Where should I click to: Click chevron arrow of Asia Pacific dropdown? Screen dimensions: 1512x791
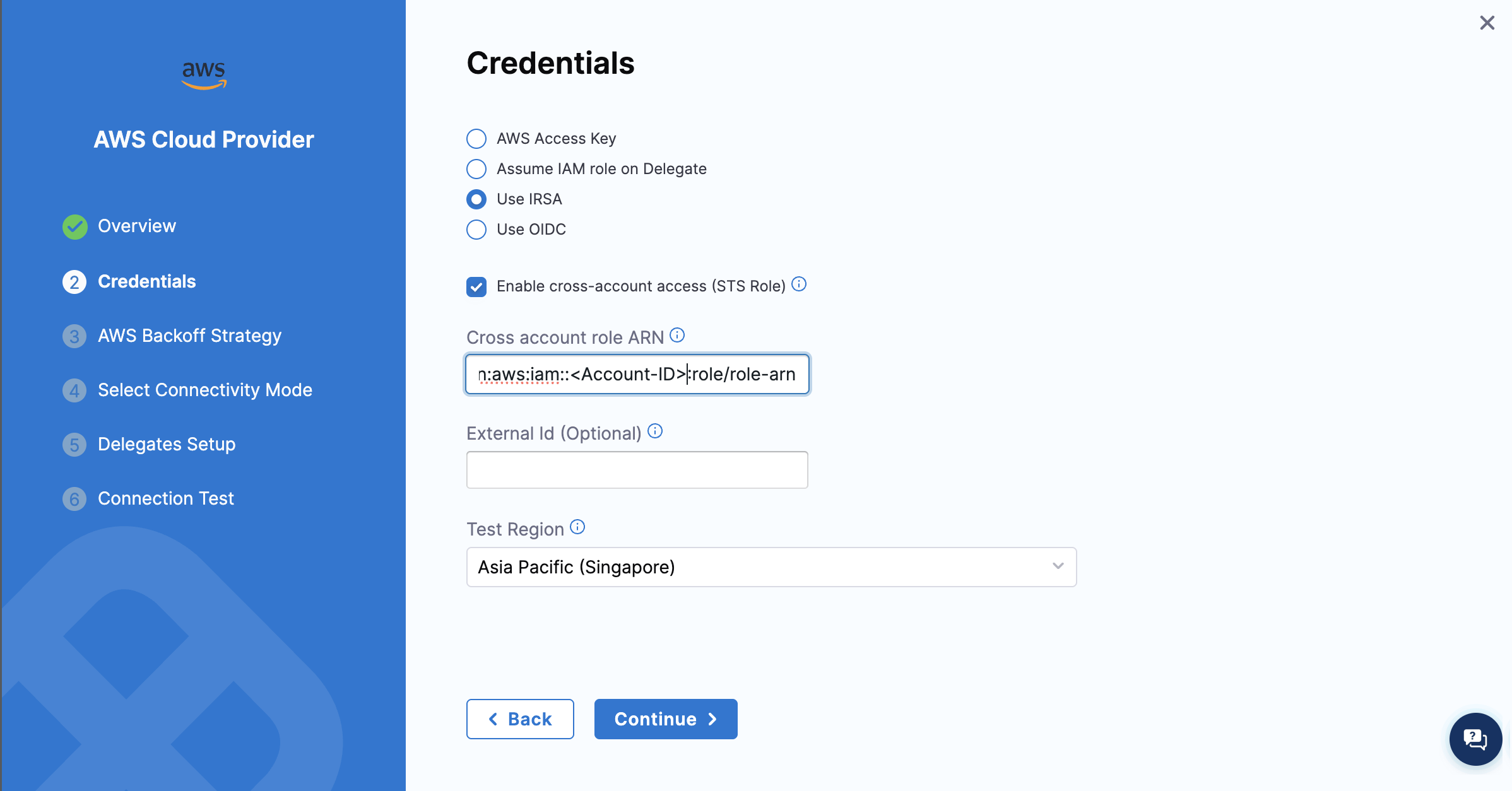[1058, 566]
